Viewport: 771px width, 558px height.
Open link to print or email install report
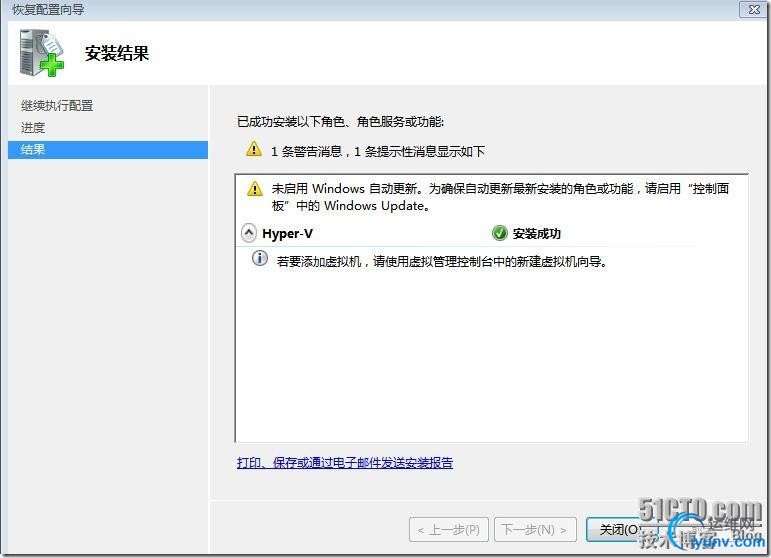(x=345, y=463)
